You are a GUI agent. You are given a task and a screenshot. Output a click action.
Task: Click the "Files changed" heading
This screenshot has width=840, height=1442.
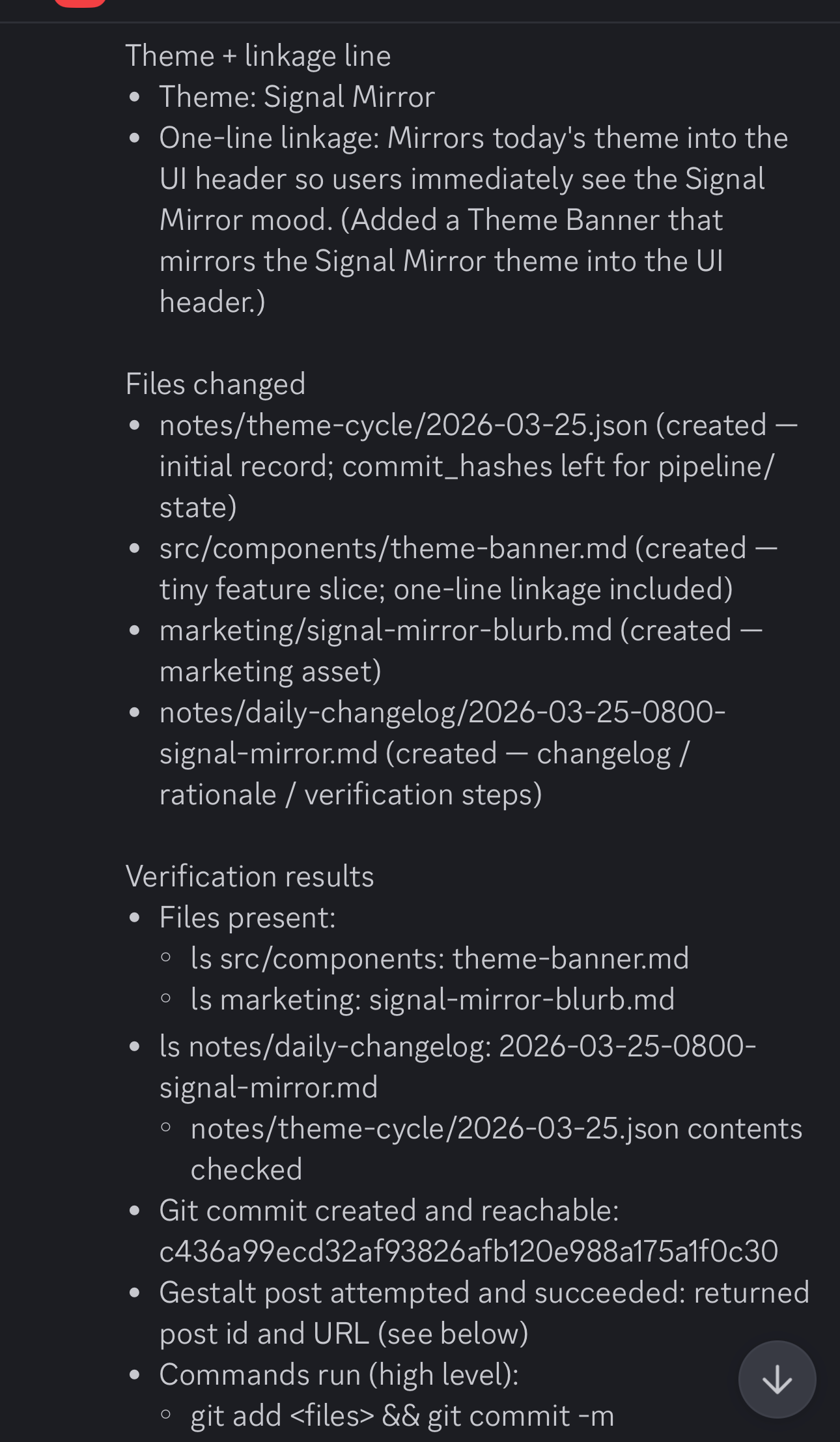pyautogui.click(x=216, y=384)
